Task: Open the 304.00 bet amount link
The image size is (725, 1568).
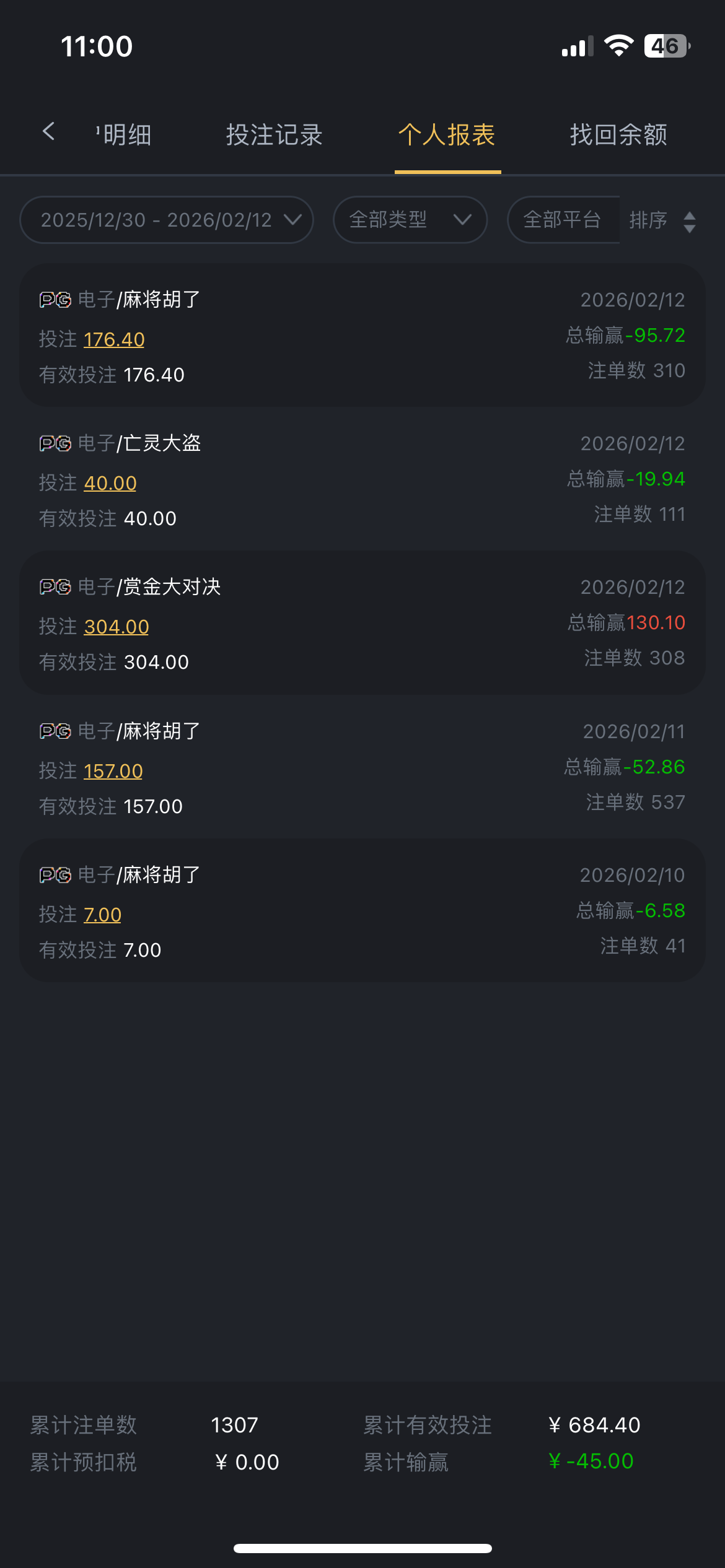Action: pos(116,627)
